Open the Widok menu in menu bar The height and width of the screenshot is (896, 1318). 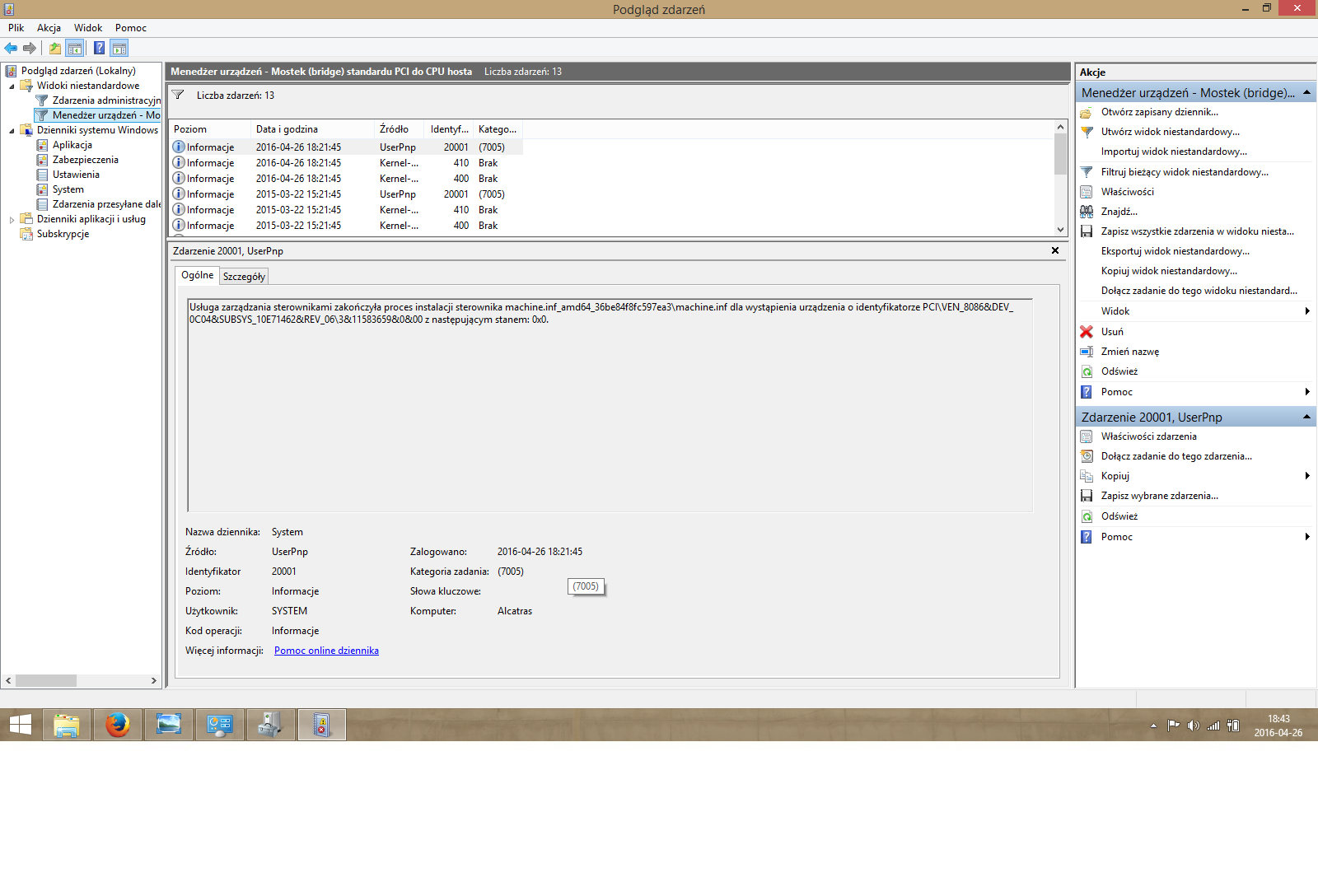pos(88,28)
